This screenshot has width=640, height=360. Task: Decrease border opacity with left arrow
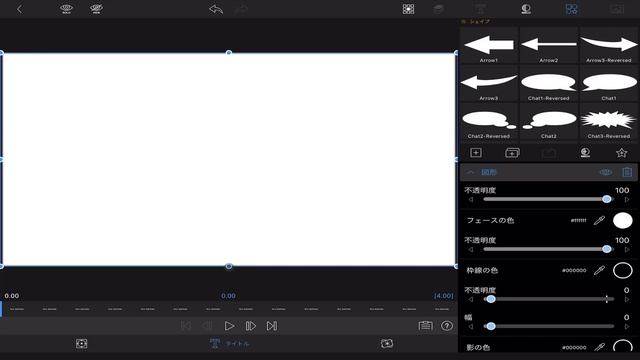coord(471,300)
